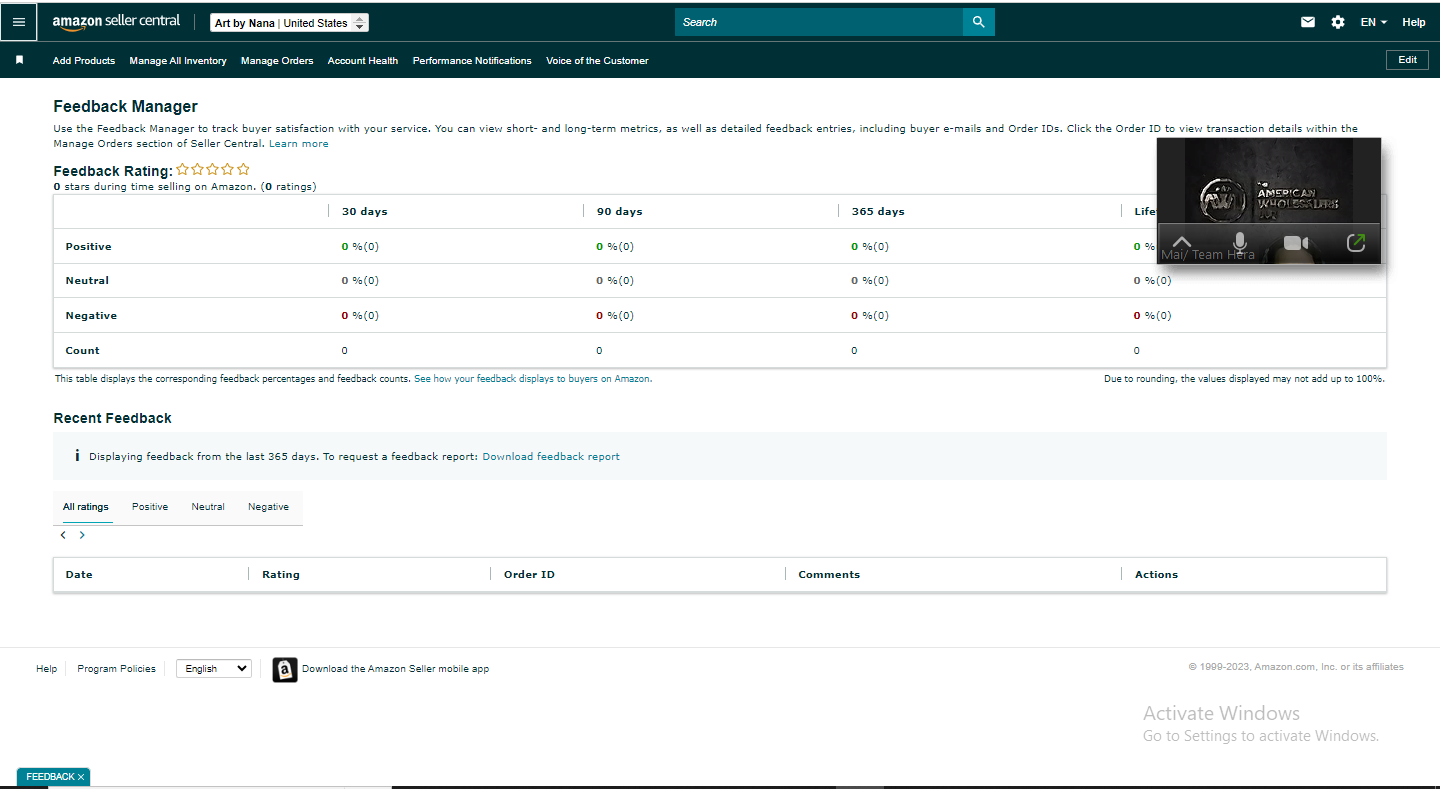The image size is (1440, 789).
Task: Click the Comments column header
Action: (829, 575)
